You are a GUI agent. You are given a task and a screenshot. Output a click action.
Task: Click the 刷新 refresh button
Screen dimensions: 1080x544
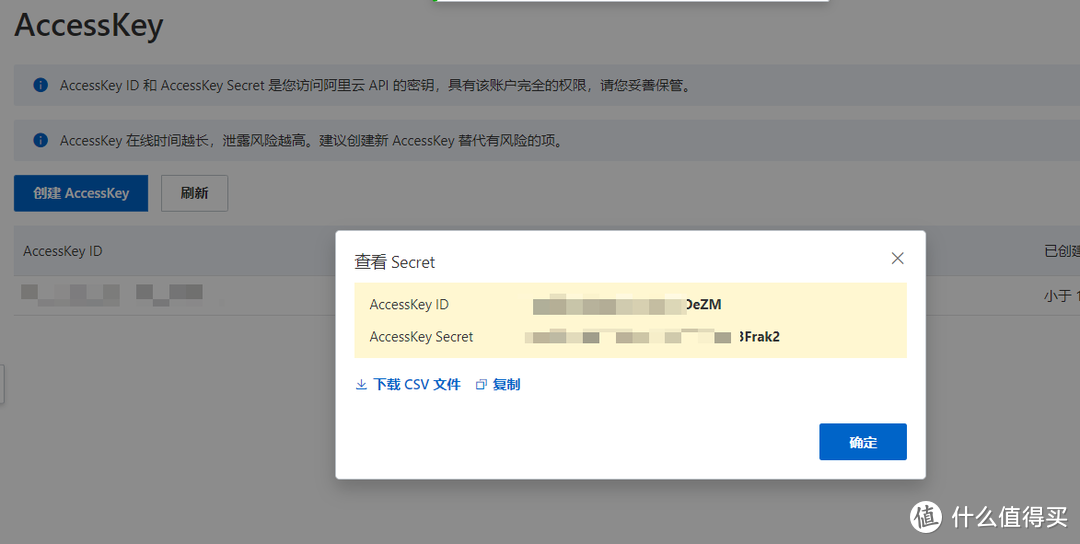194,193
